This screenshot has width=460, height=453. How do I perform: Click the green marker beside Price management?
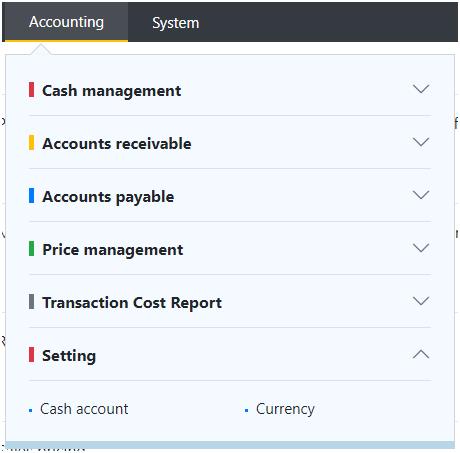pyautogui.click(x=31, y=249)
